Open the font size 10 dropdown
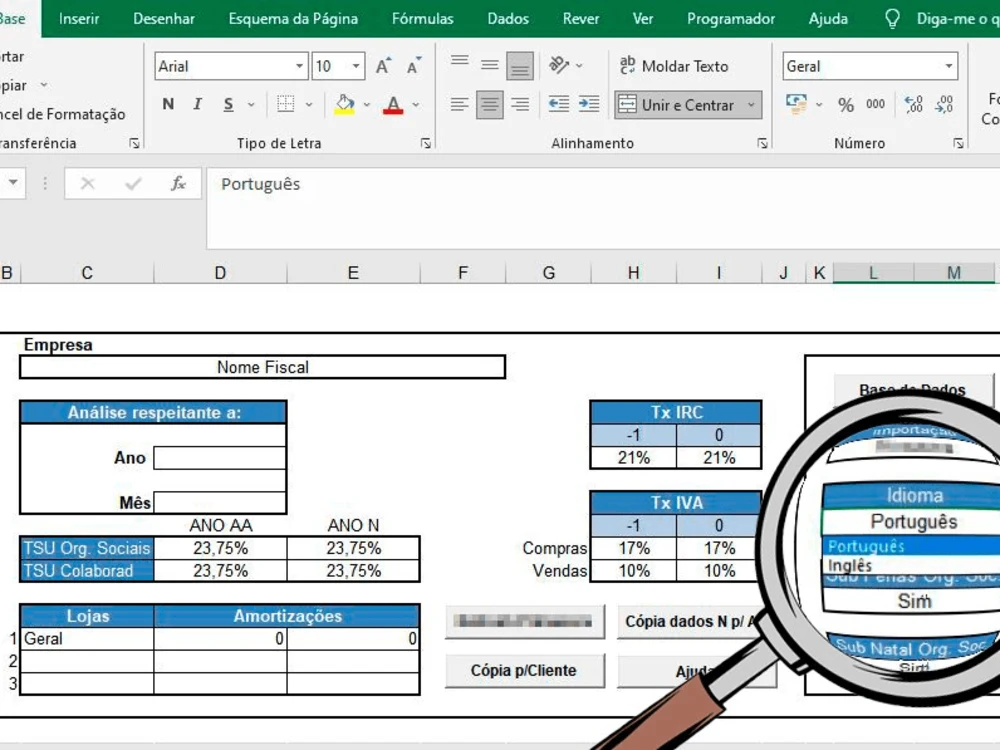 click(356, 66)
